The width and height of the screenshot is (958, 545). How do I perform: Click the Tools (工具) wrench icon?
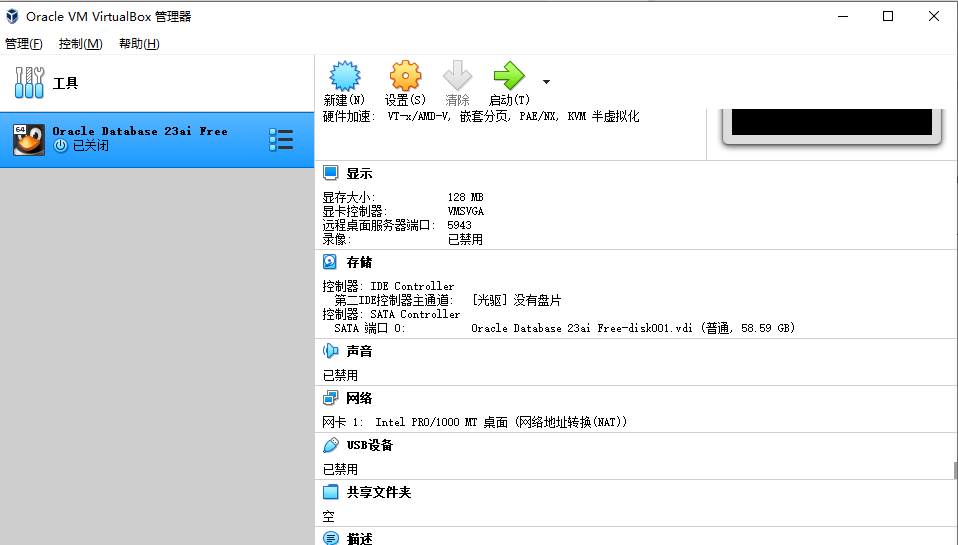(x=29, y=82)
